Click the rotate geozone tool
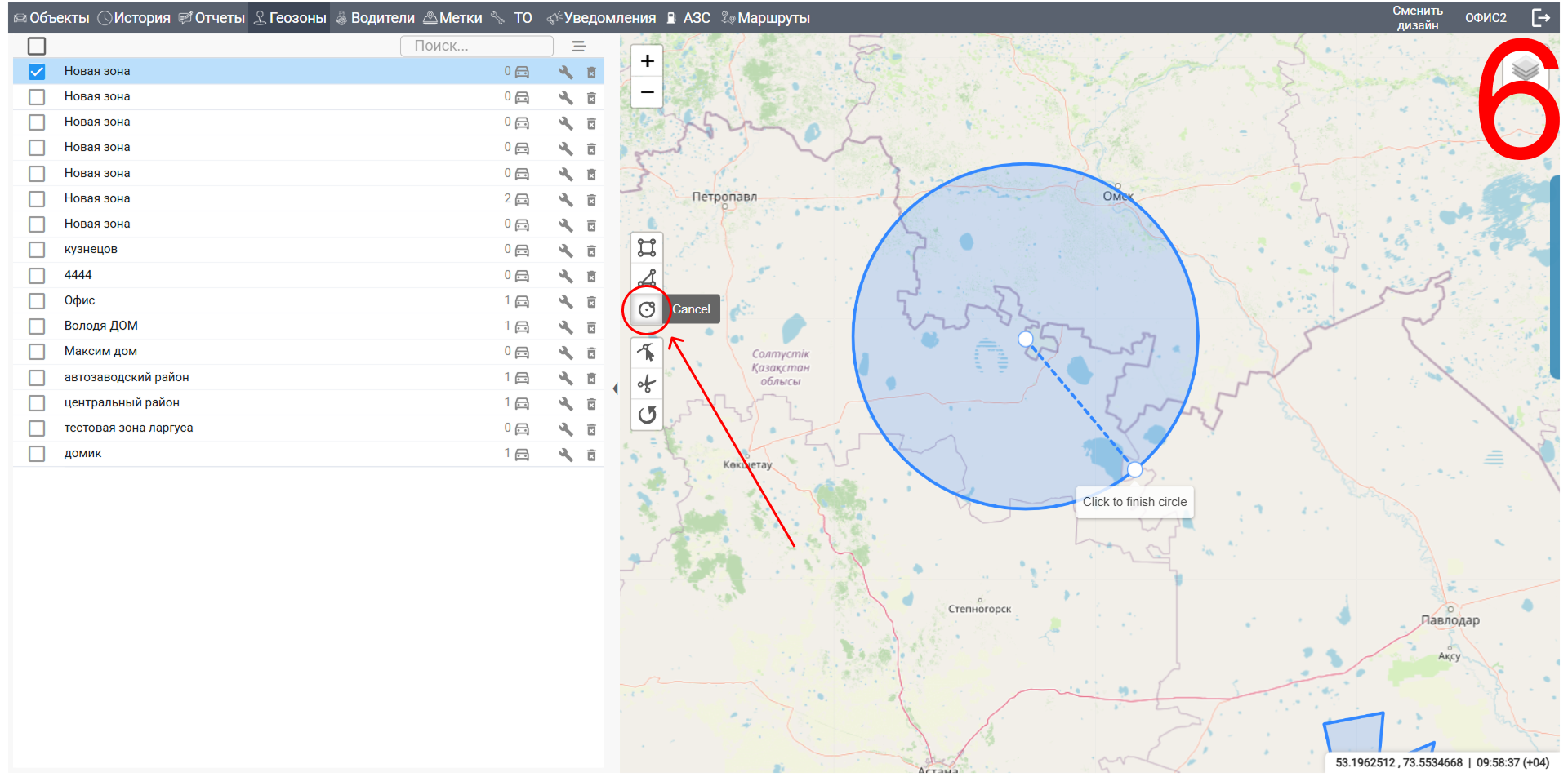Screen dimensions: 1568x777 647,415
